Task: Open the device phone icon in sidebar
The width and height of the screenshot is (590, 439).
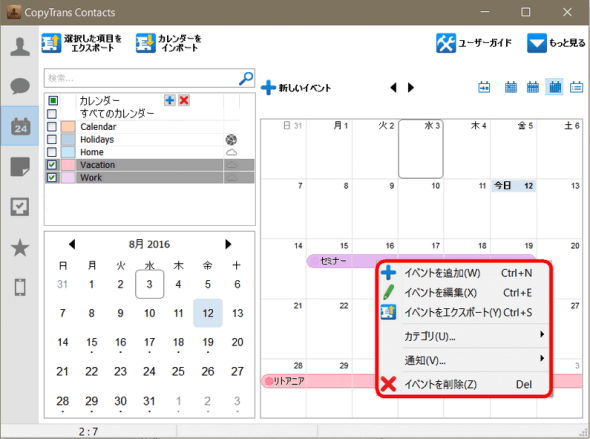Action: tap(20, 287)
